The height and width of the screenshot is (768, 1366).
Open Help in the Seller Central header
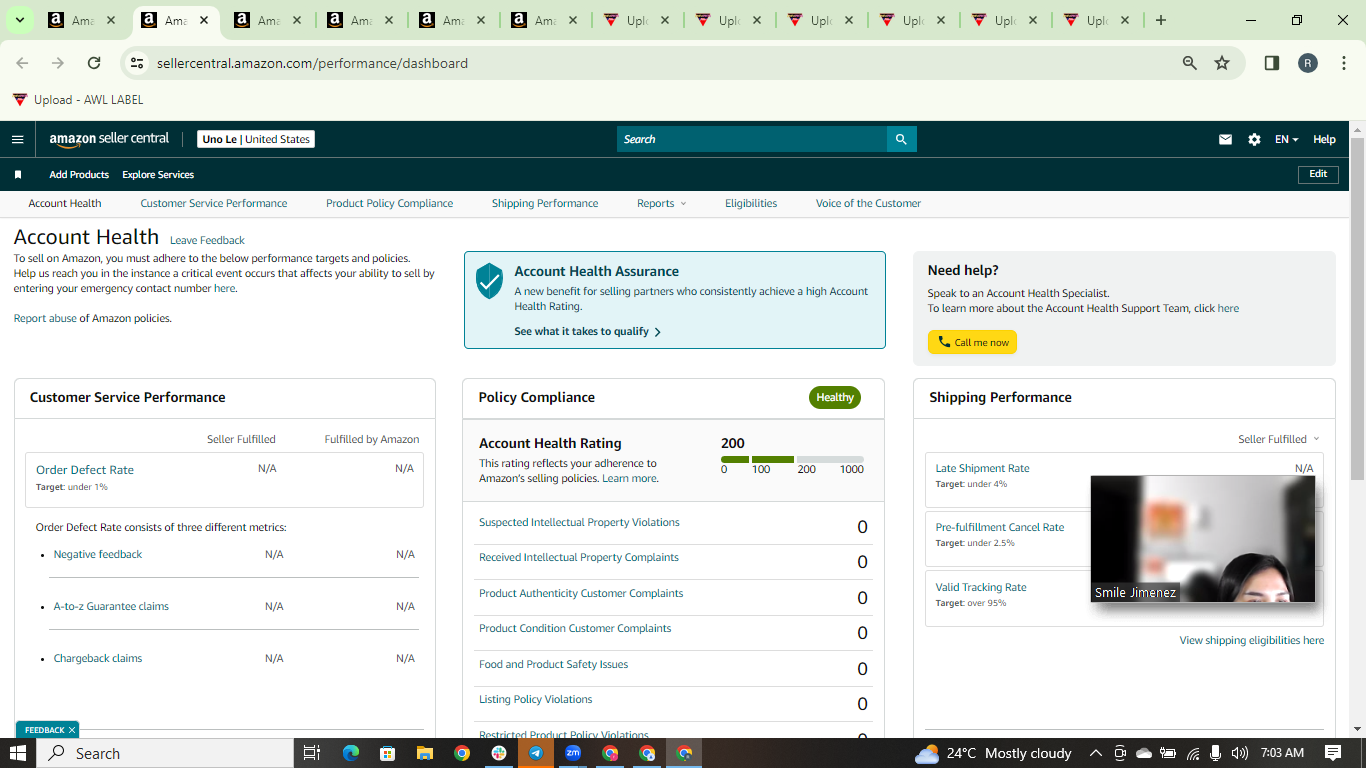[1324, 140]
